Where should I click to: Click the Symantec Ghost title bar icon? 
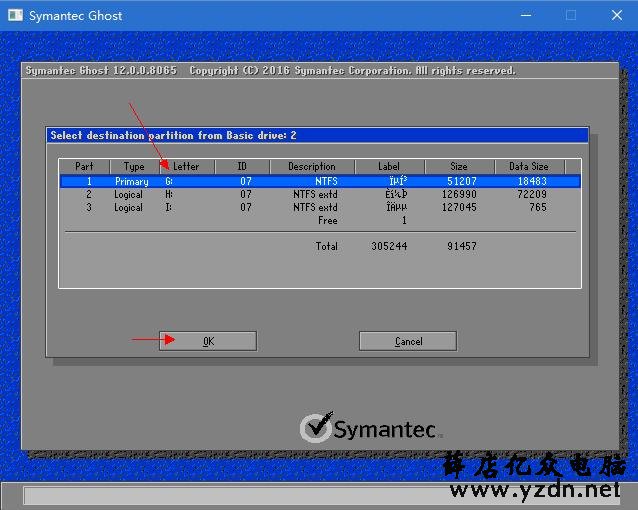pyautogui.click(x=15, y=15)
